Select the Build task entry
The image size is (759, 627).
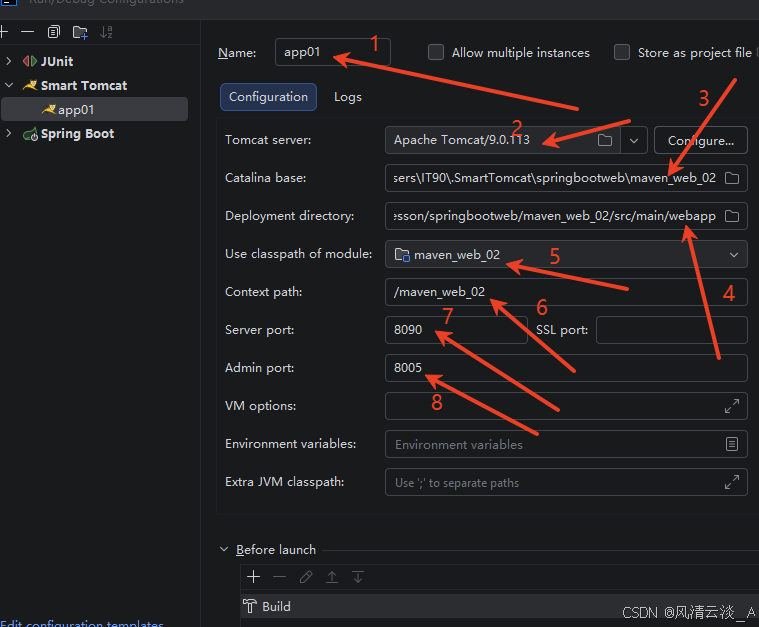click(500, 606)
